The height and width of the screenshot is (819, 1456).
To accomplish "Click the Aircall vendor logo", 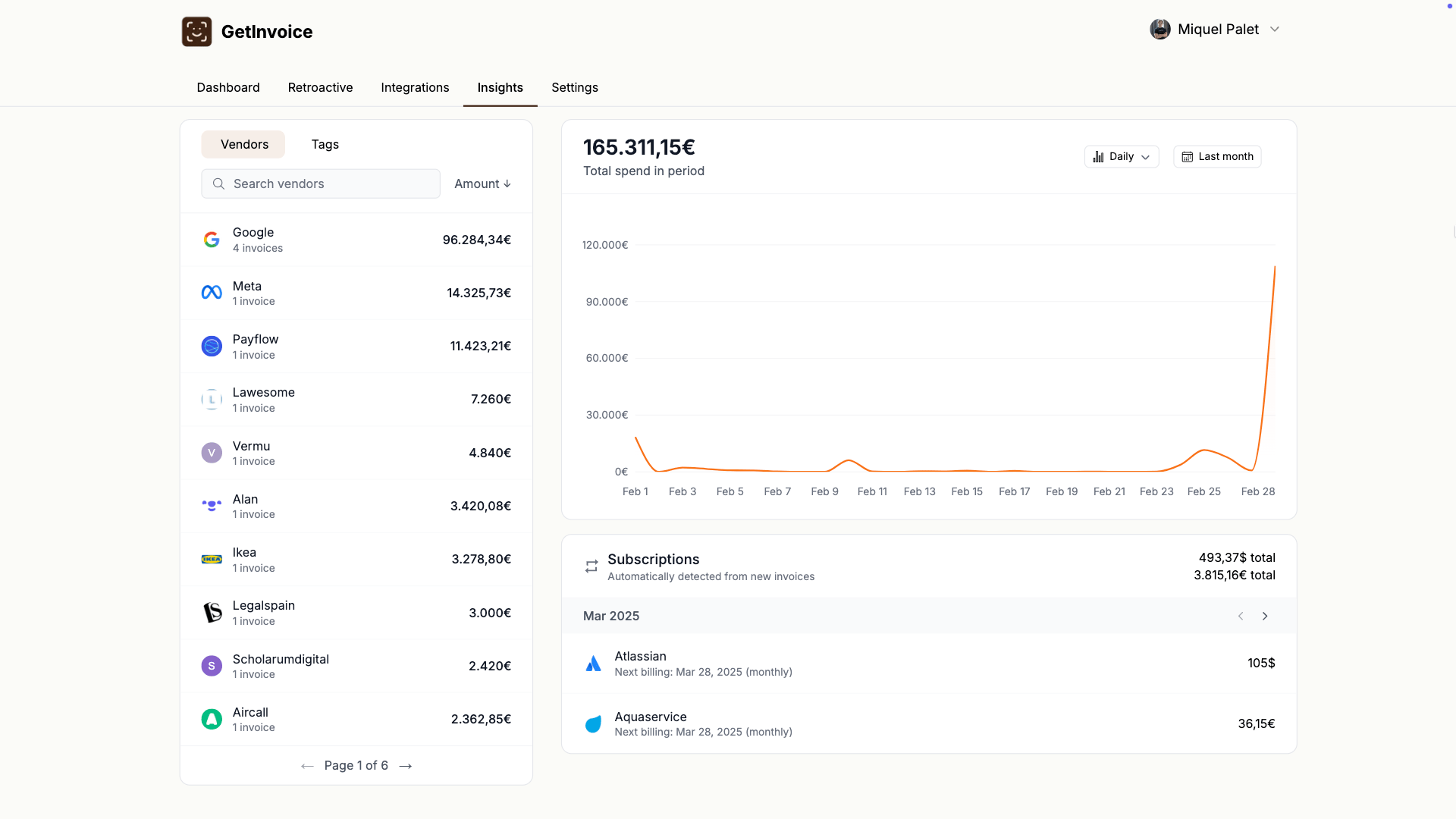I will [212, 719].
